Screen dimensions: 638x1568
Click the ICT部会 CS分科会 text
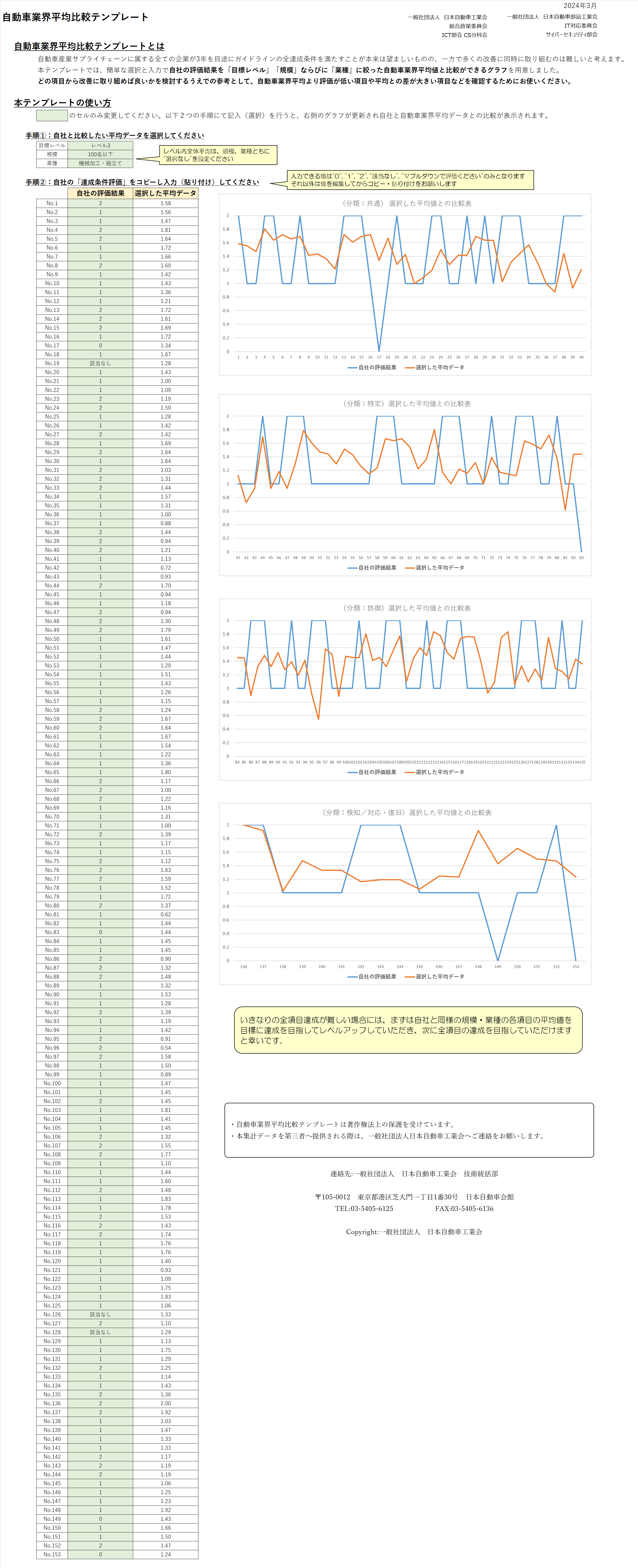tap(465, 35)
